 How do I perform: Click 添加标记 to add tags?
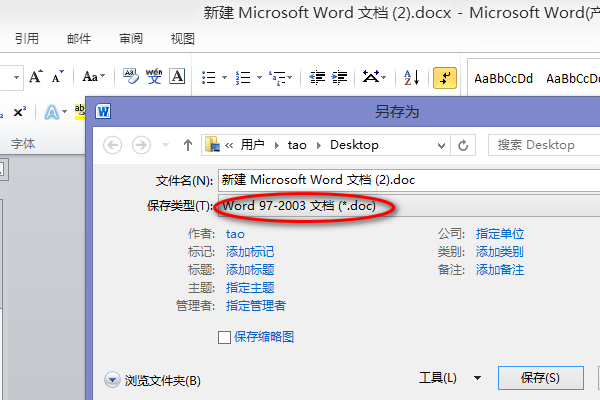tap(250, 252)
